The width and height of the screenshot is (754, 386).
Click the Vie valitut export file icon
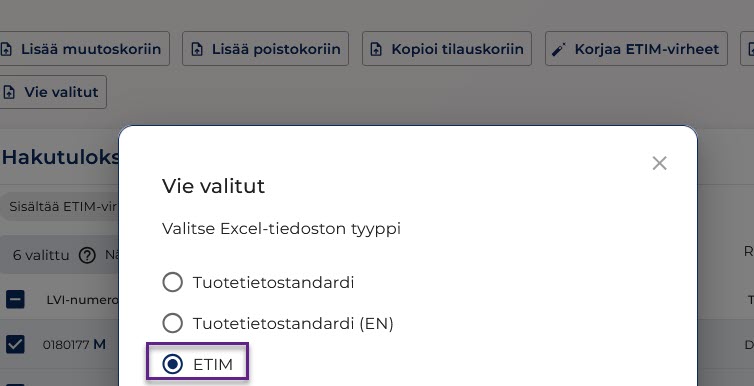coord(9,92)
